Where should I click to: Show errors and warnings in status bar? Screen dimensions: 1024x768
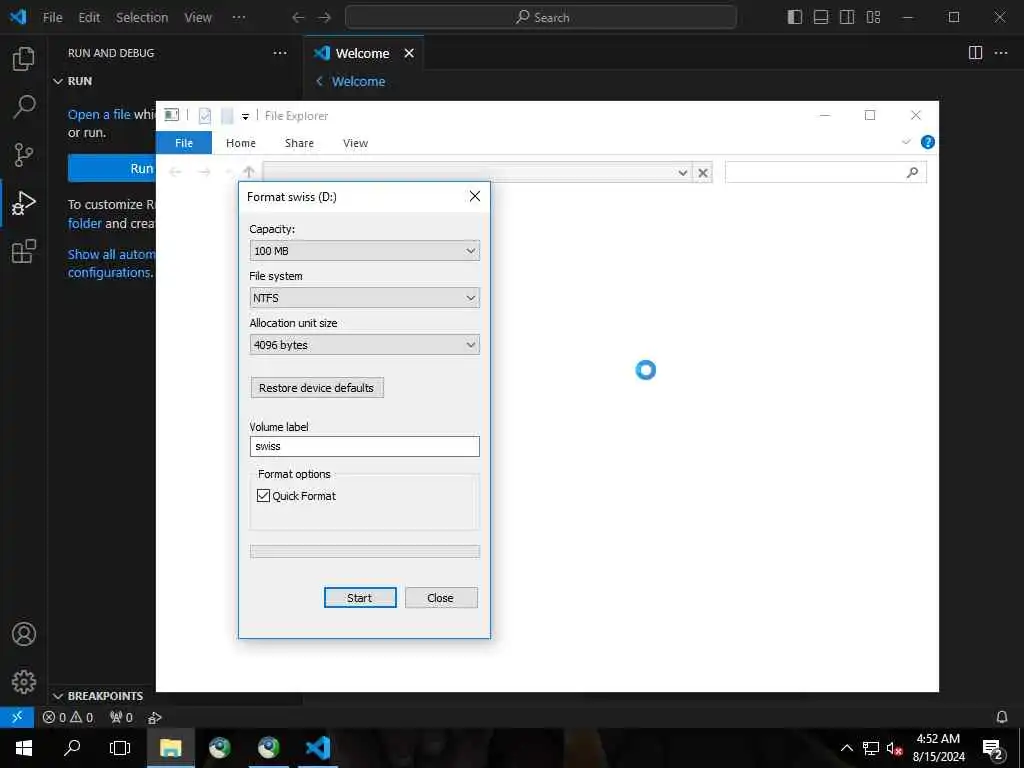click(x=68, y=717)
